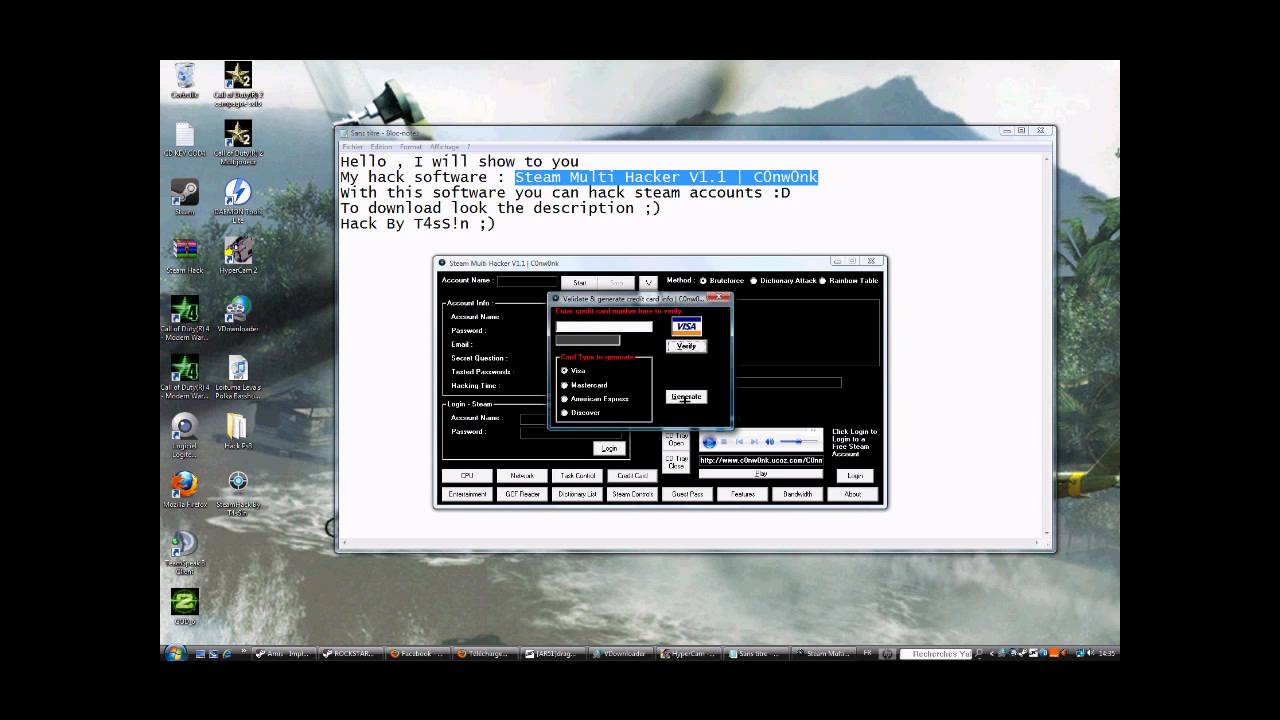Click the c0nw0nk.ucoz.com URL field

tap(761, 461)
